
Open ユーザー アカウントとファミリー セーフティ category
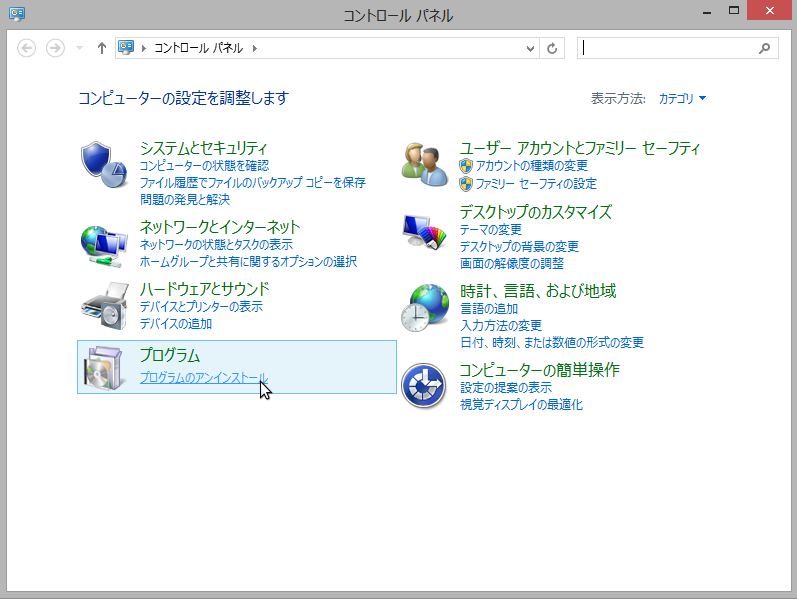coord(580,148)
